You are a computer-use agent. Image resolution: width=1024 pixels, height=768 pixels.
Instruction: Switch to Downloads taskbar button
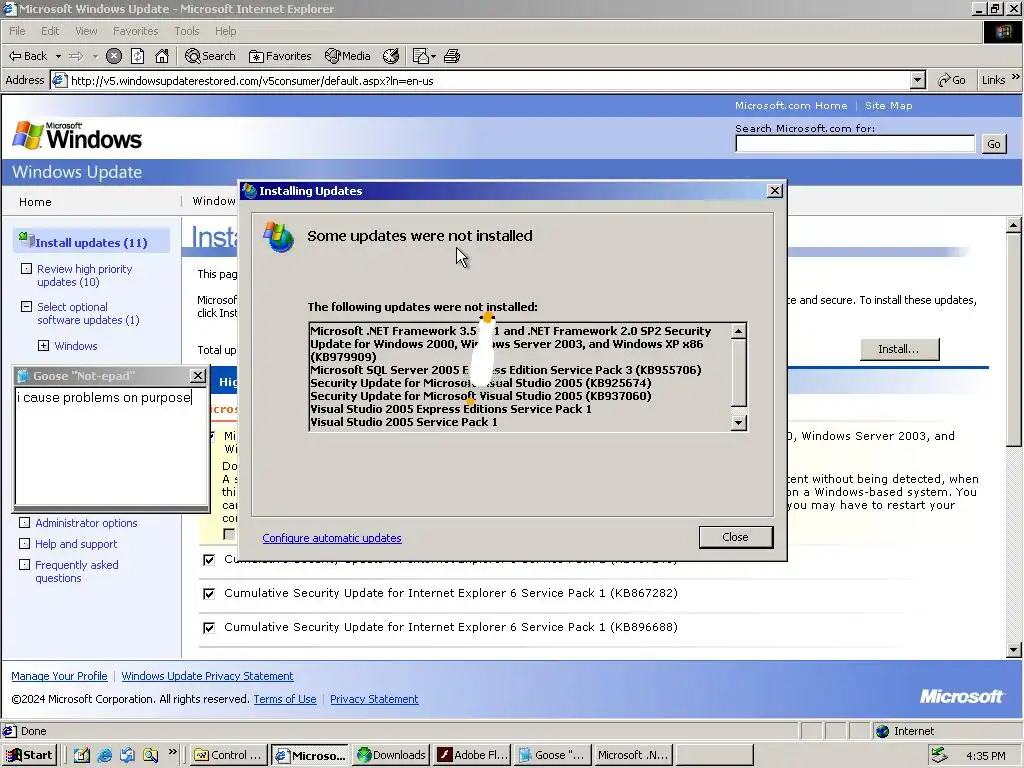pyautogui.click(x=391, y=755)
